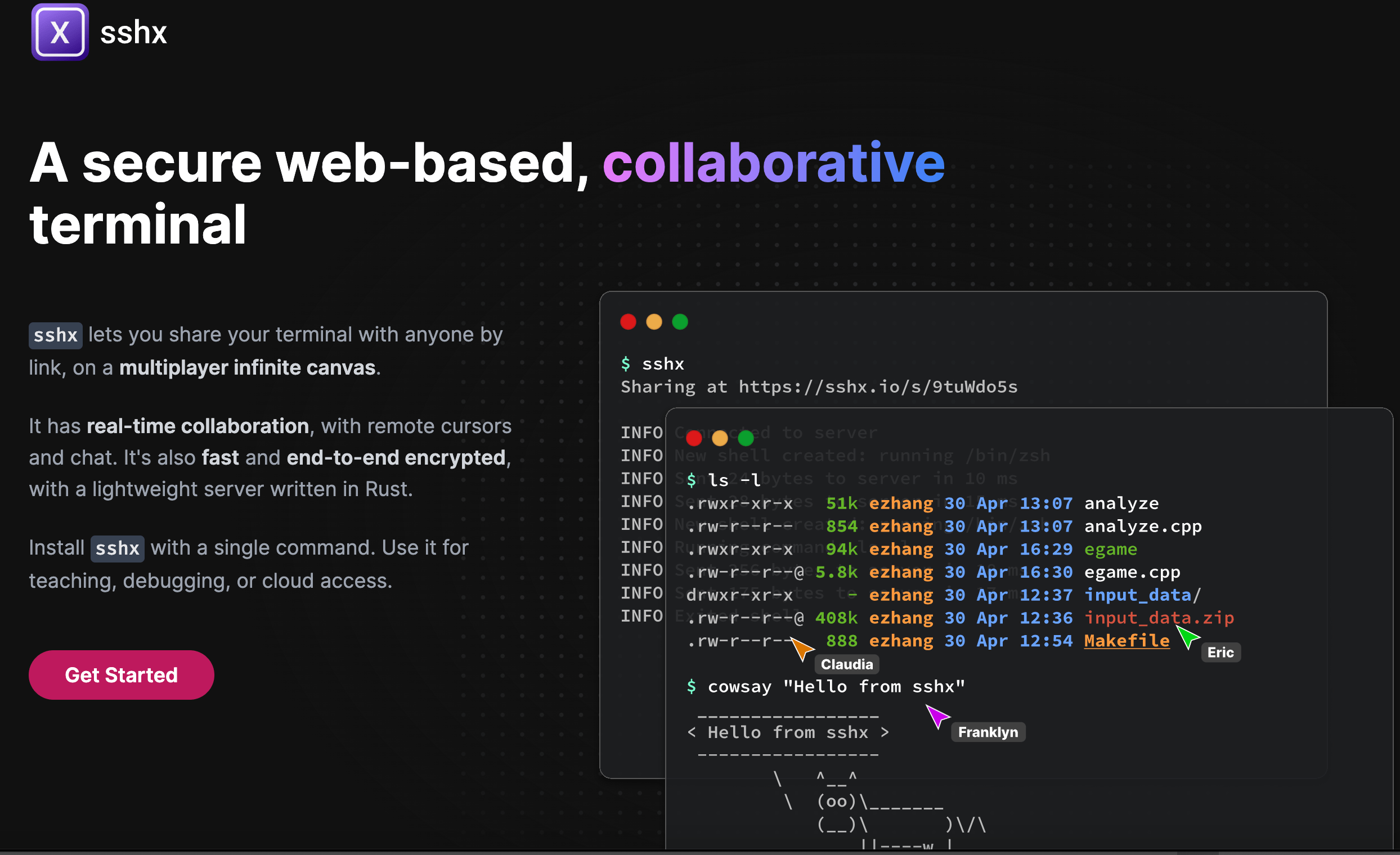Click the red dot of the front terminal window
1400x855 pixels.
tap(694, 438)
